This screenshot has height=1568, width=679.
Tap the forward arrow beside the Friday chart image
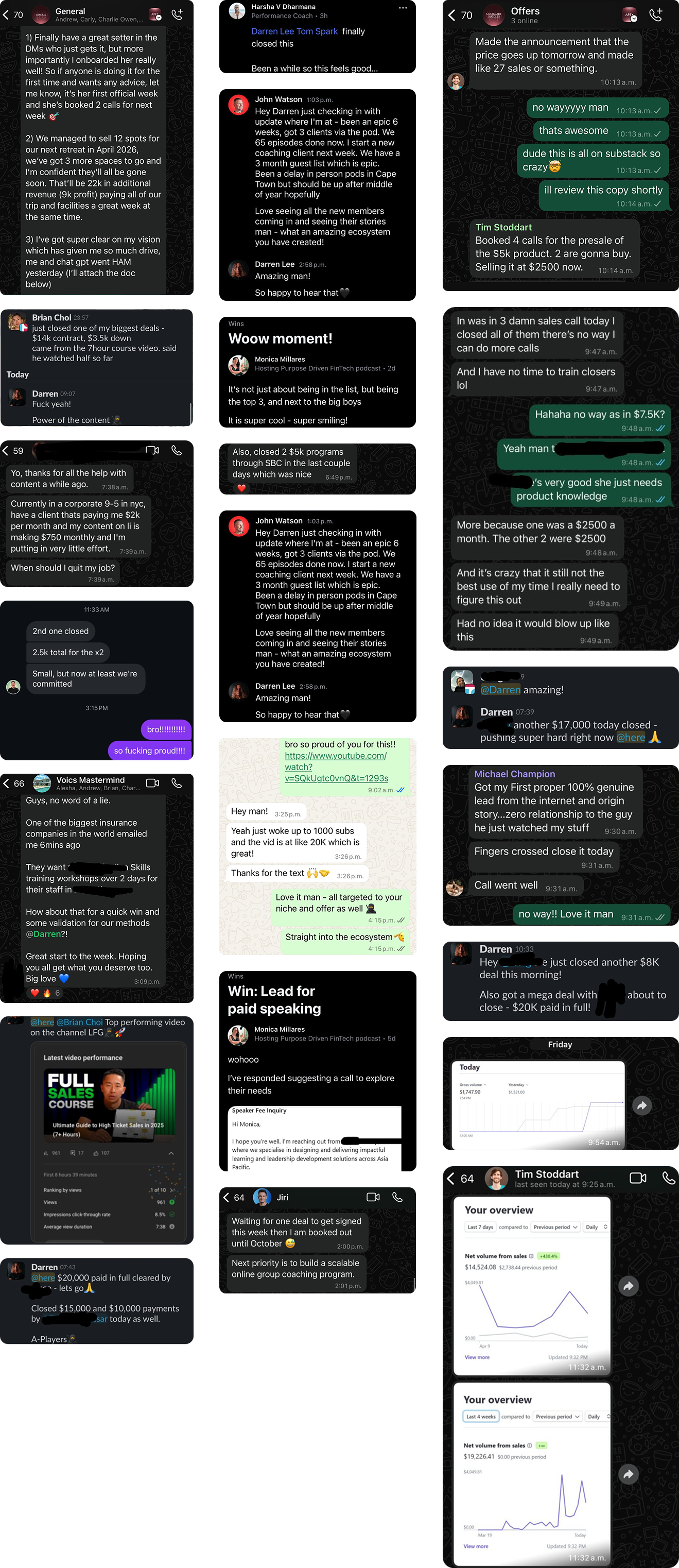(642, 1105)
